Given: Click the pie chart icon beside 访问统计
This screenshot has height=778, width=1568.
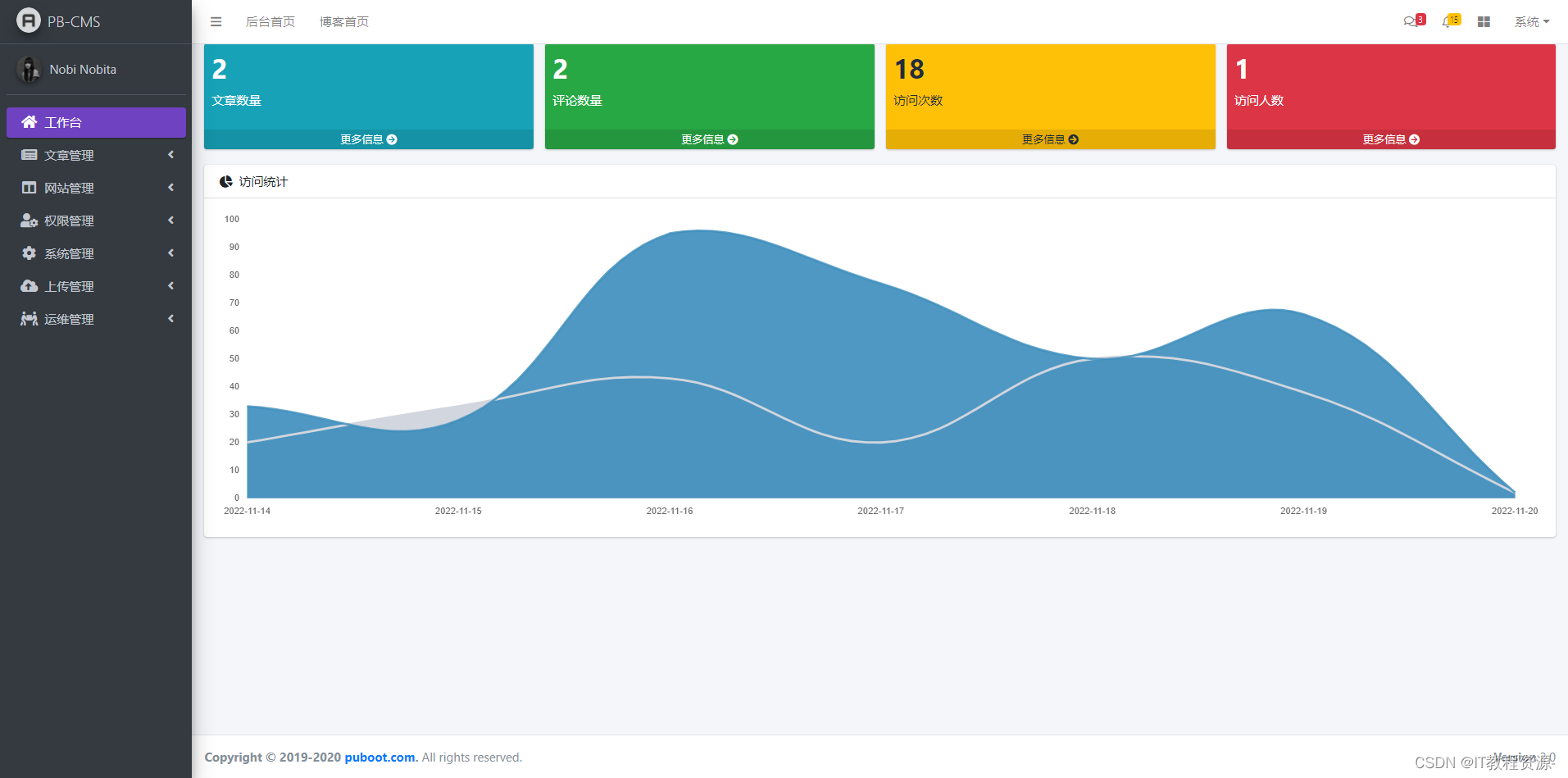Looking at the screenshot, I should 226,182.
